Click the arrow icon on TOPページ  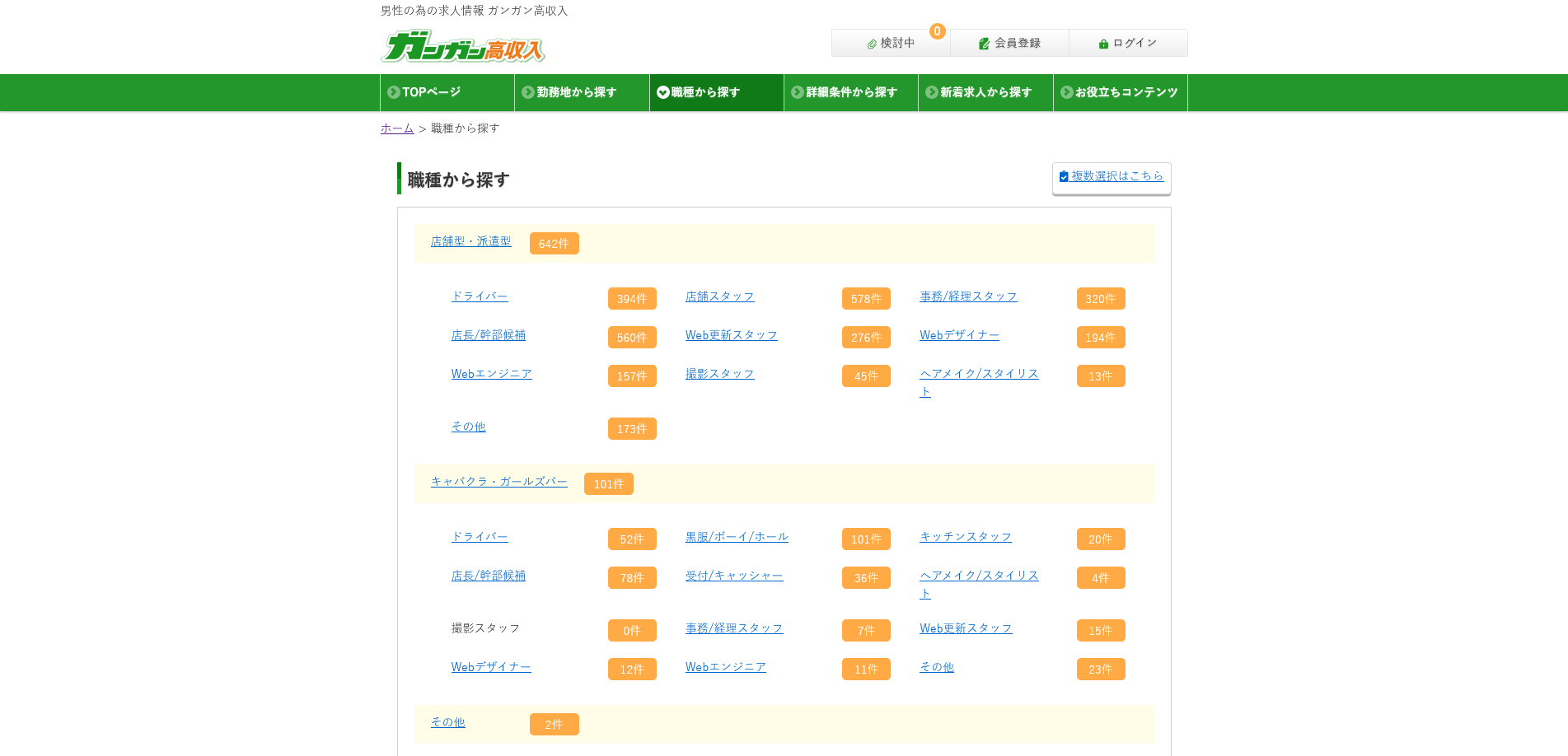coord(394,92)
